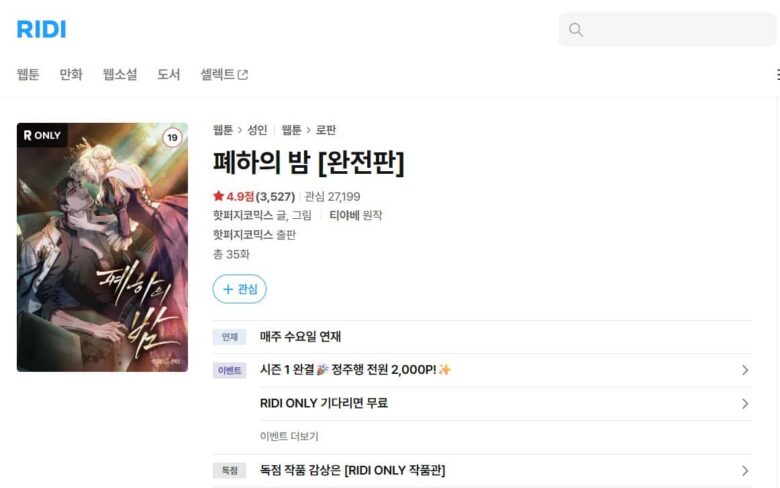The height and width of the screenshot is (488, 780).
Task: Click the search magnifier icon
Action: pyautogui.click(x=576, y=30)
